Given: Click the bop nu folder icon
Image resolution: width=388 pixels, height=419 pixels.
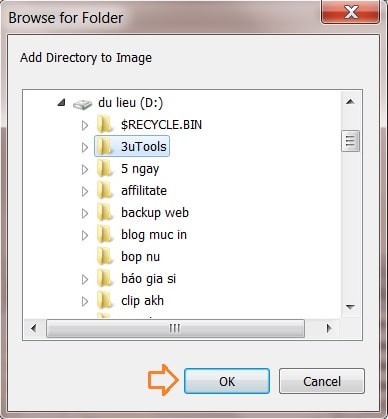Looking at the screenshot, I should click(x=105, y=257).
